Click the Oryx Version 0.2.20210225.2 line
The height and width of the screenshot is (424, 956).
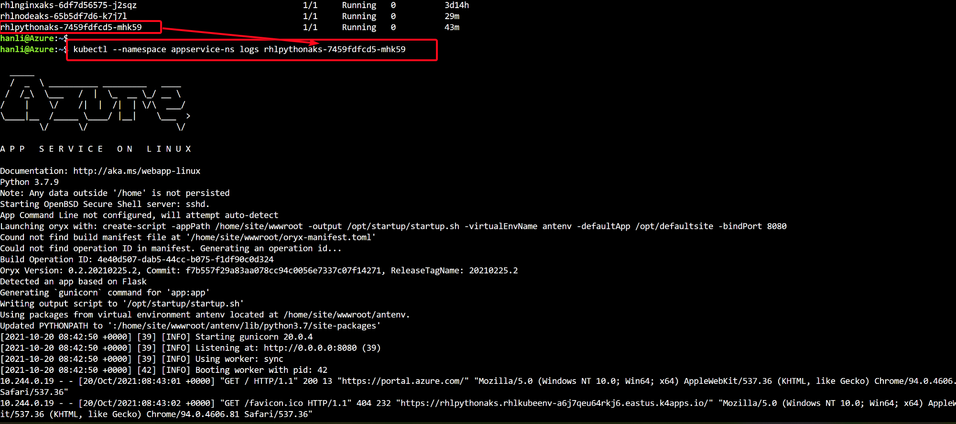point(259,270)
